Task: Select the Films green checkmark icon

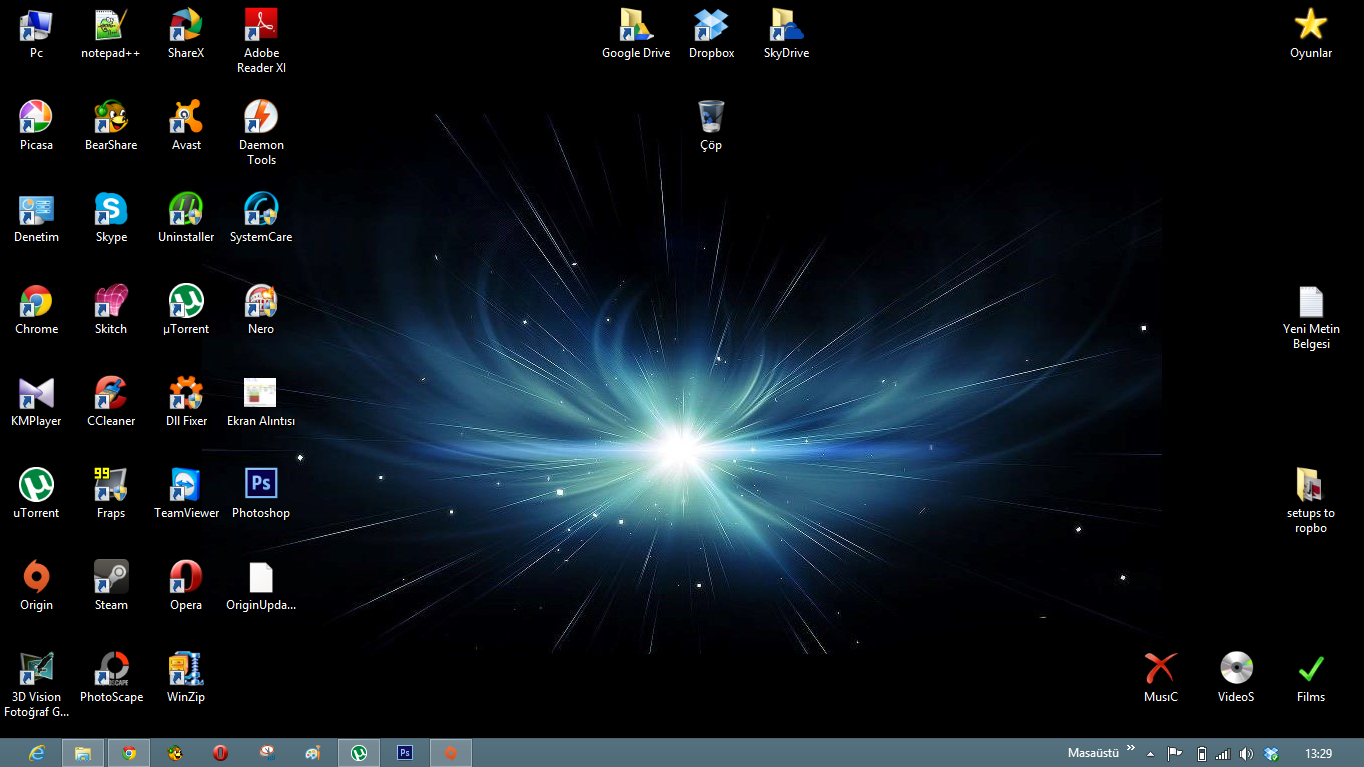Action: [x=1311, y=677]
